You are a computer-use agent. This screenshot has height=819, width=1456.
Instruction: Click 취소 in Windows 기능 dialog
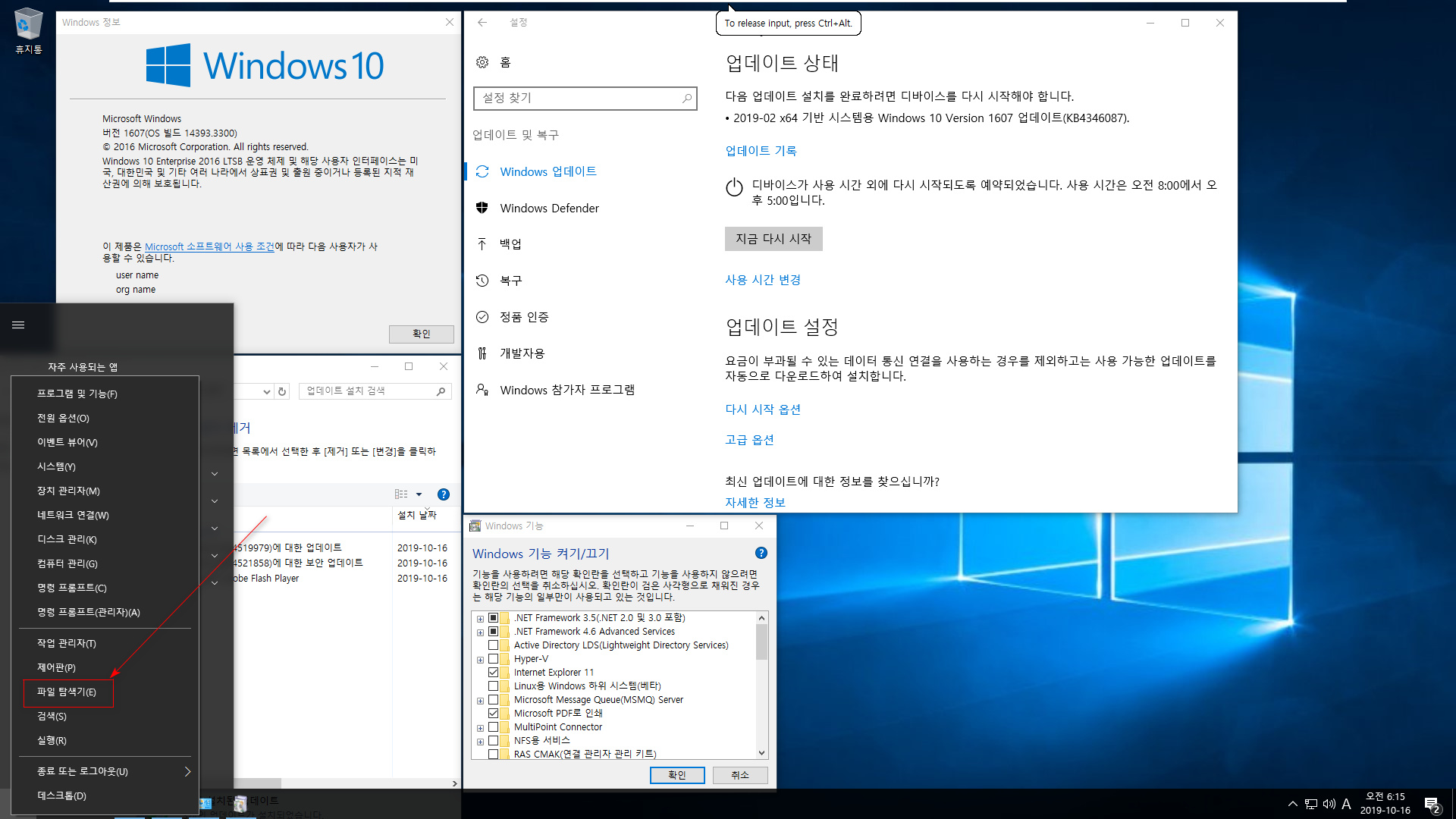pyautogui.click(x=740, y=775)
